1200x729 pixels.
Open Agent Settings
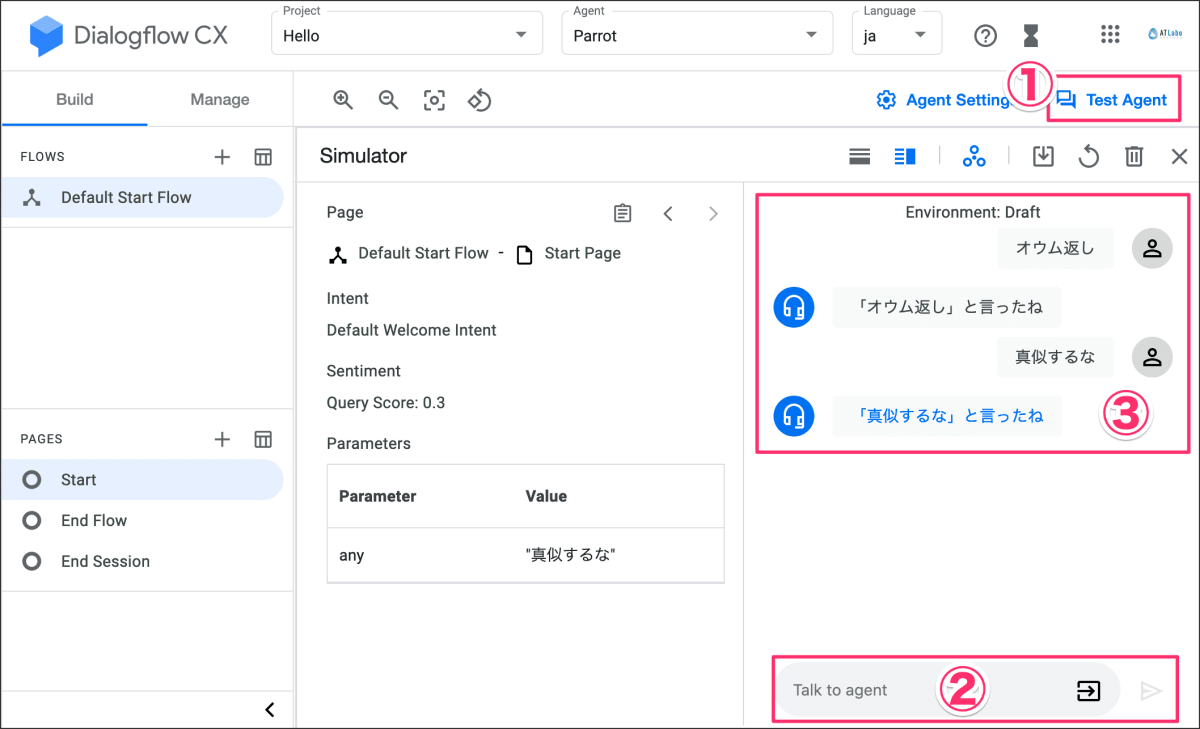click(943, 100)
